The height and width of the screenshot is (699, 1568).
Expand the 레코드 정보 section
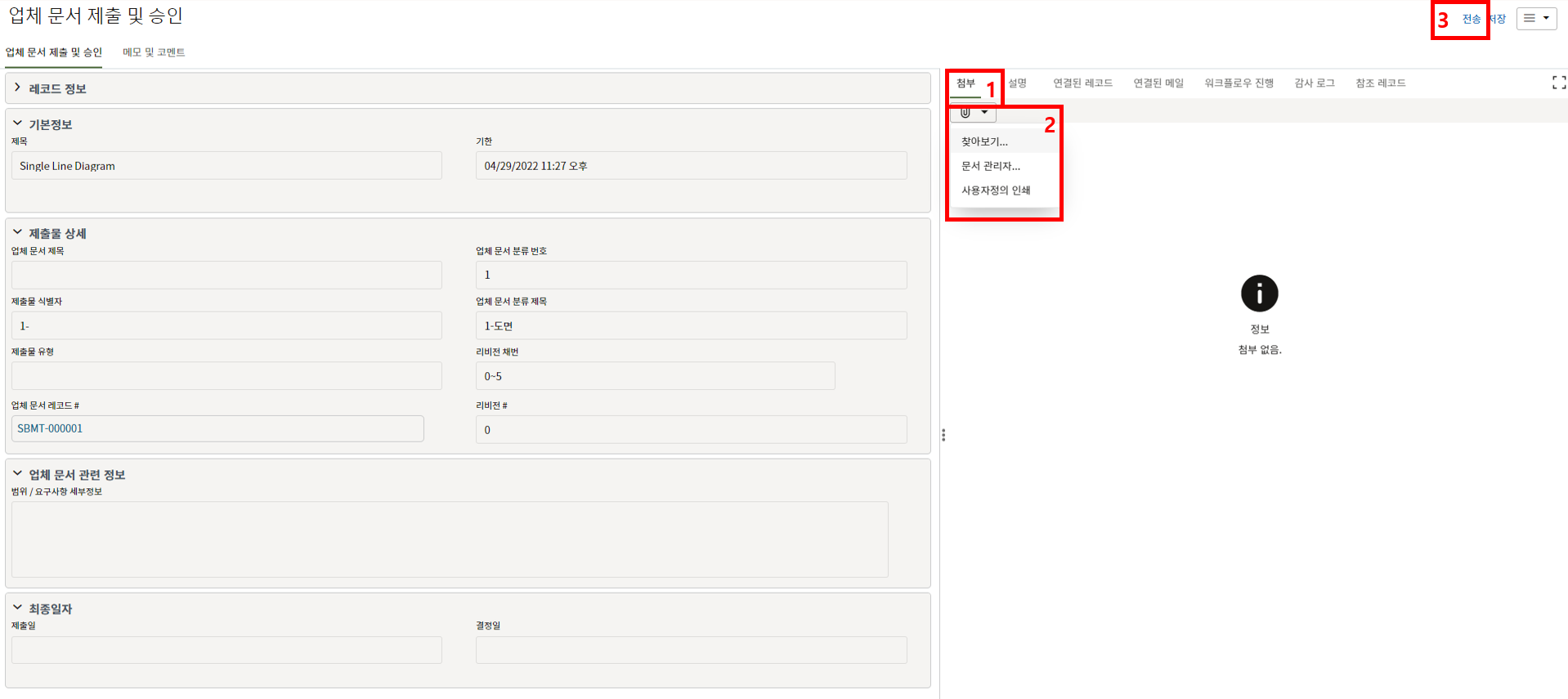(18, 88)
